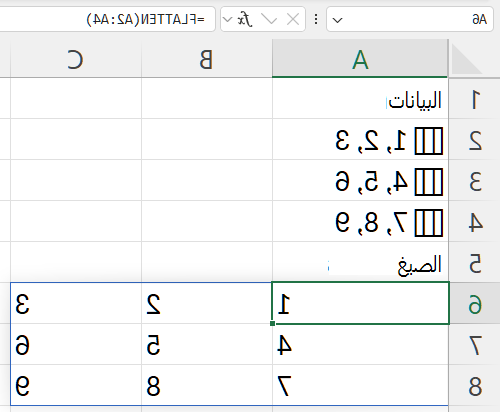Select cell B8 containing 8
Screen dimensions: 500x412
(207, 385)
